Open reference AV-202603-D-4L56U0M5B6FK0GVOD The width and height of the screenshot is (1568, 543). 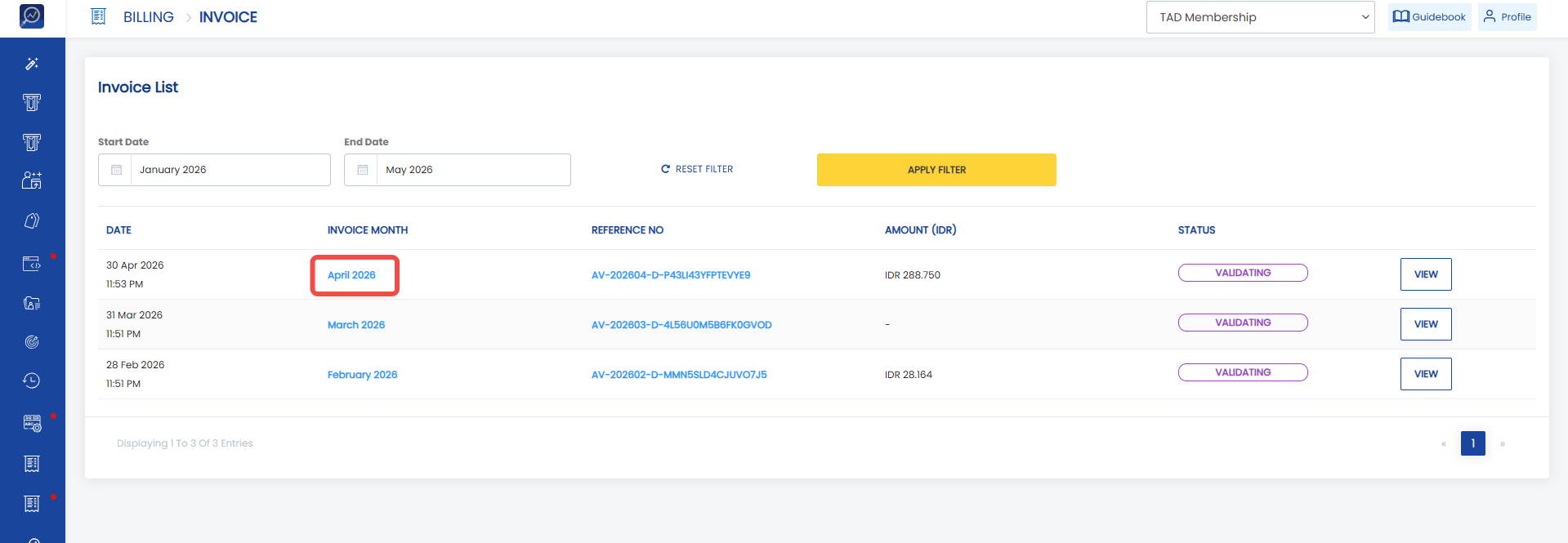[681, 325]
